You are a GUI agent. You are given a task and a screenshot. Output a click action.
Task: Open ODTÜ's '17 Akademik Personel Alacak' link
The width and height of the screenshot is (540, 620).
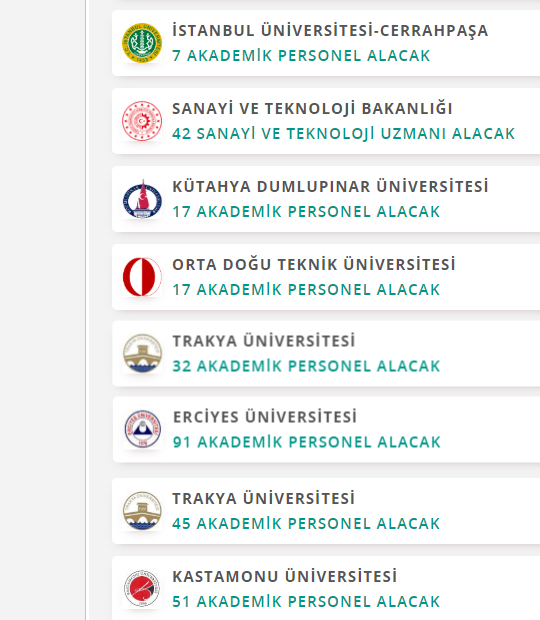pos(306,289)
